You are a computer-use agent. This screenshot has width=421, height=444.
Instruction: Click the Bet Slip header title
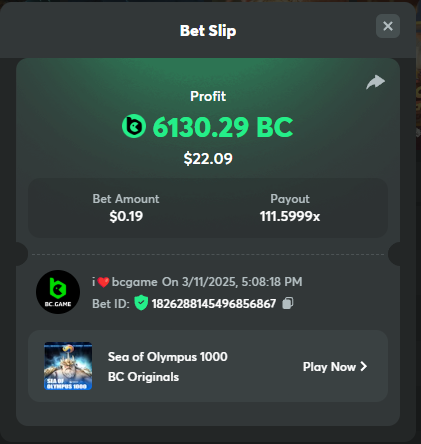pyautogui.click(x=208, y=31)
